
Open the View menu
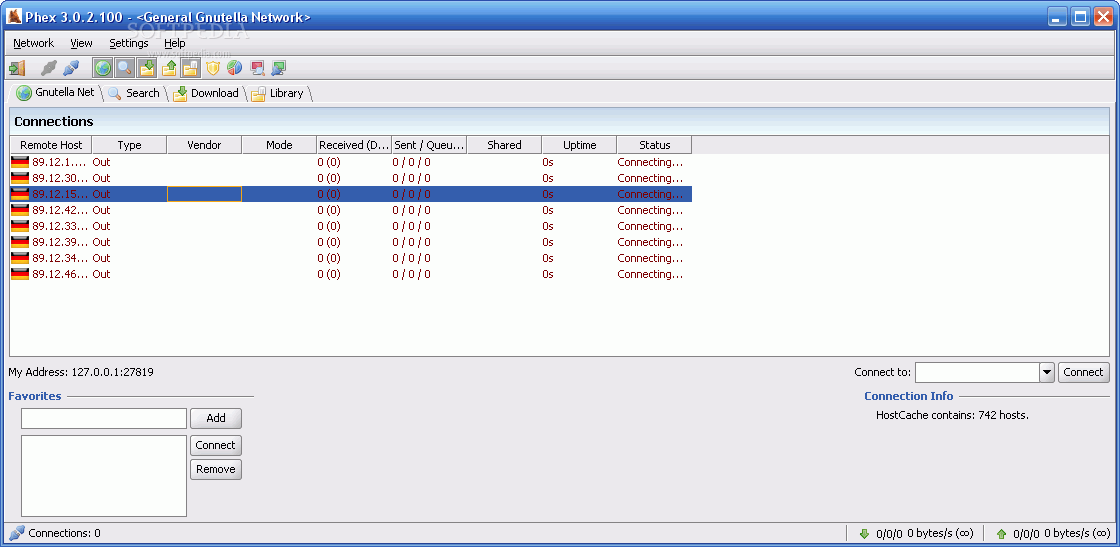coord(81,43)
